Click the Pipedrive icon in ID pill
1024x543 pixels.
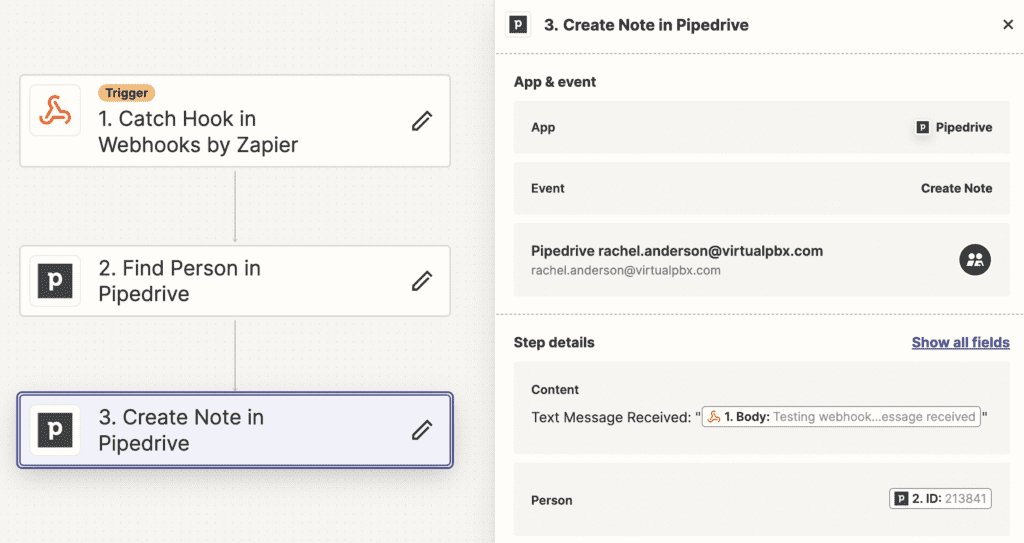tap(901, 499)
